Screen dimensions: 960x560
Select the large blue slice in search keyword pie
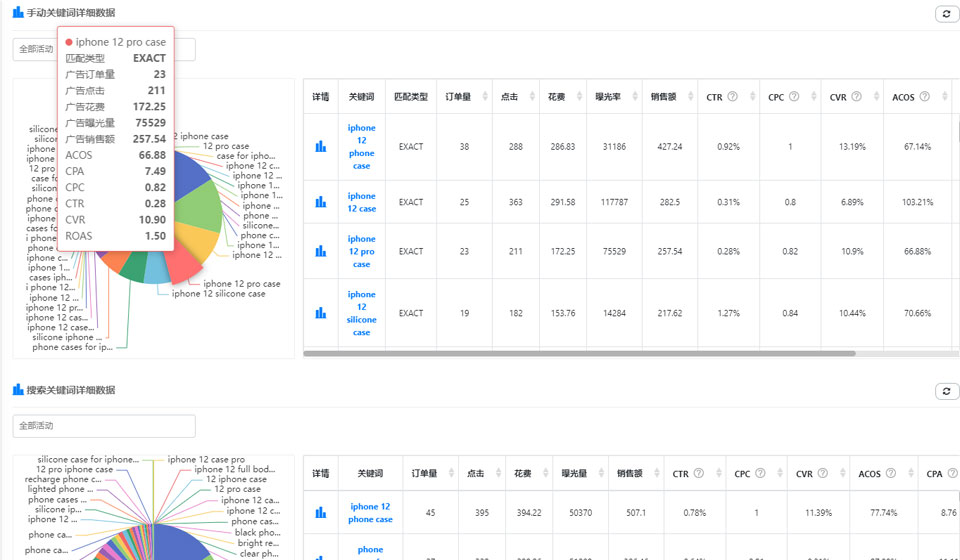pos(181,543)
